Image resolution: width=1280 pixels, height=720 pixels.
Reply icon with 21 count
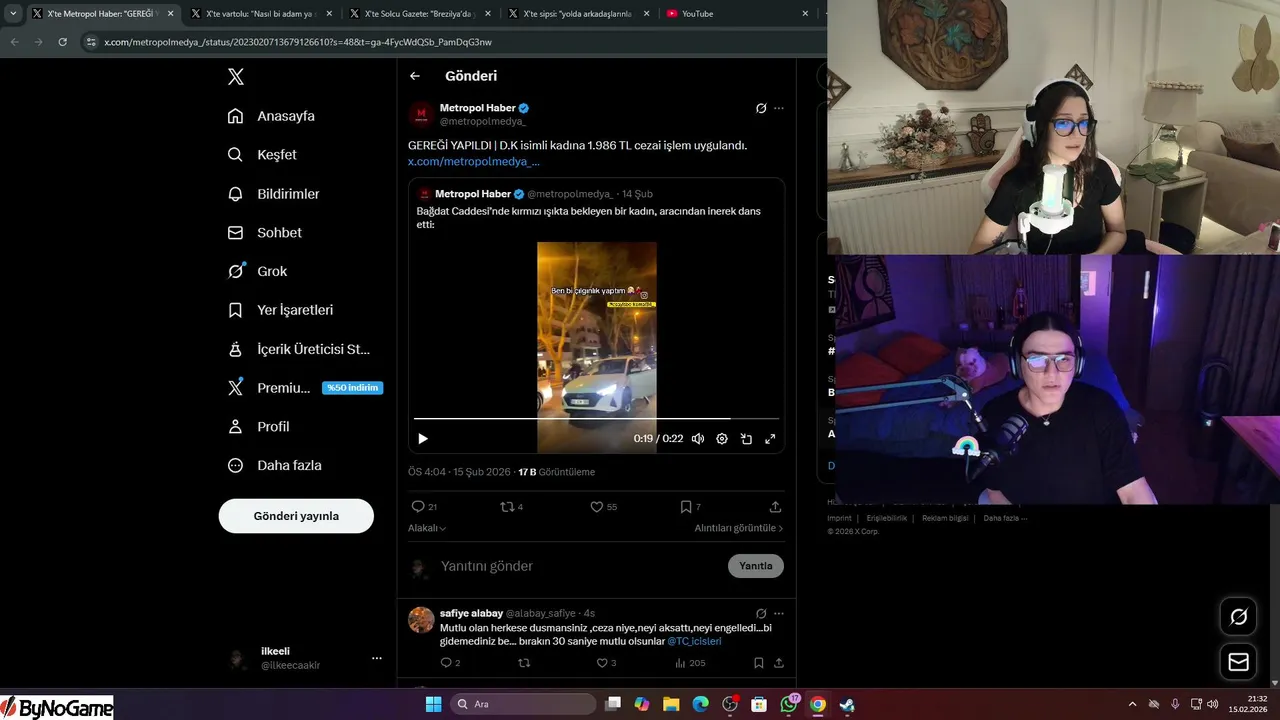point(425,507)
